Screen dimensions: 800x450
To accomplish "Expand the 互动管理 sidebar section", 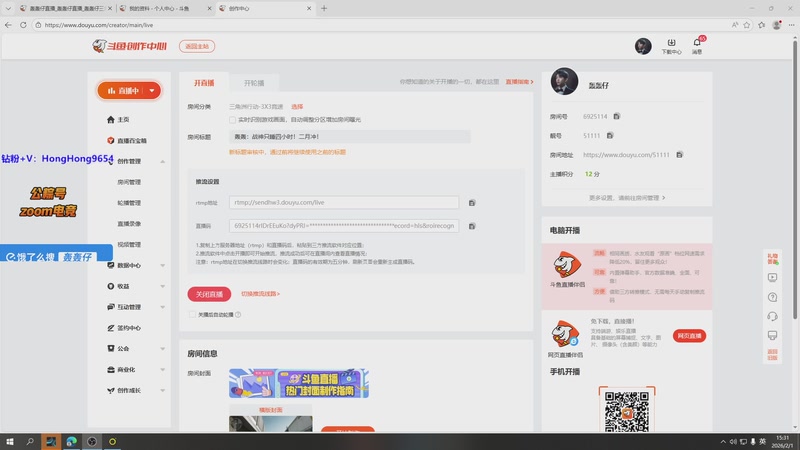I will click(162, 307).
